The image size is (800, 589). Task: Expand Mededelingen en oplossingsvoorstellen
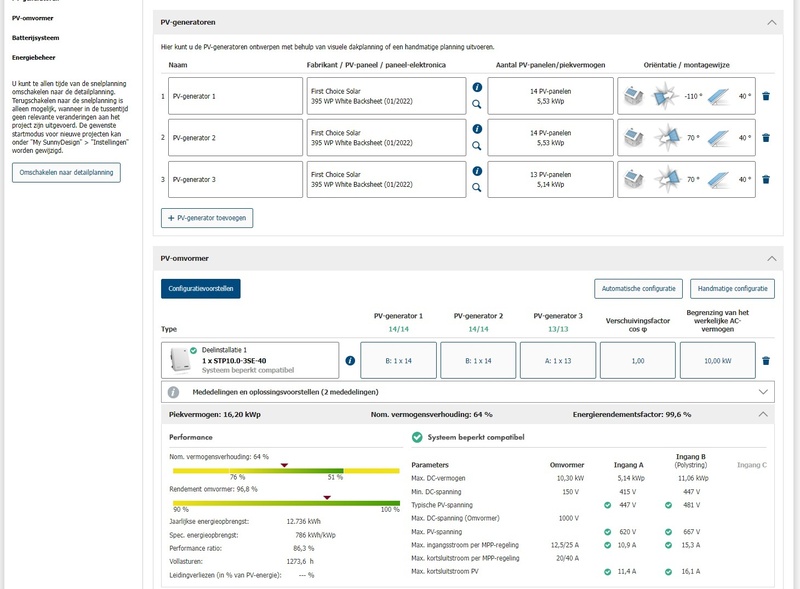point(765,393)
